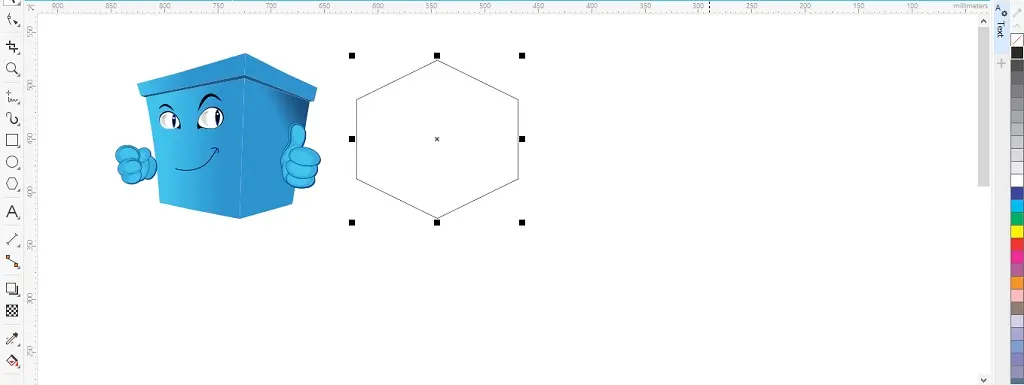Image resolution: width=1024 pixels, height=385 pixels.
Task: Click the plus icon to add docker
Action: coord(1001,63)
